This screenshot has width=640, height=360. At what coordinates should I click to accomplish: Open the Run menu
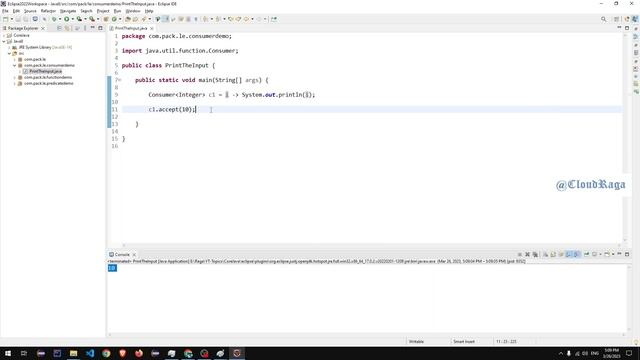coord(117,11)
